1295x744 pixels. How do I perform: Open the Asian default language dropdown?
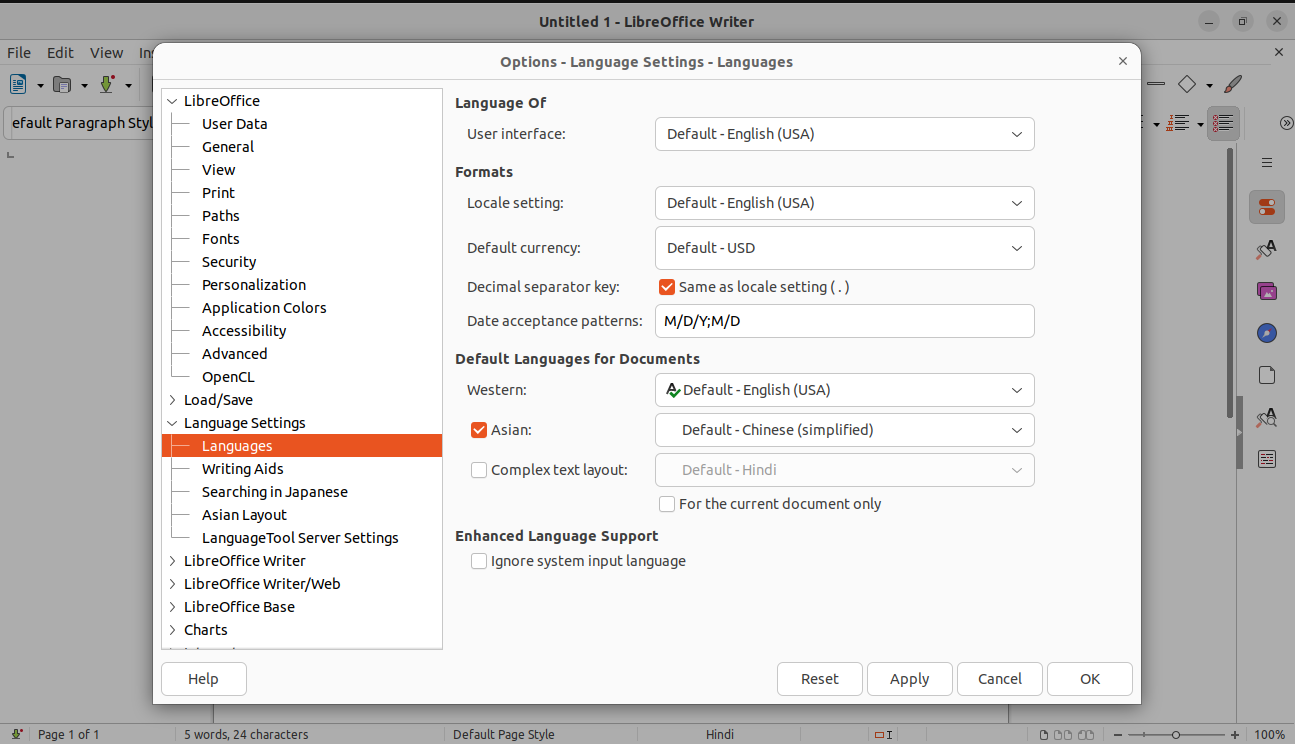[844, 430]
